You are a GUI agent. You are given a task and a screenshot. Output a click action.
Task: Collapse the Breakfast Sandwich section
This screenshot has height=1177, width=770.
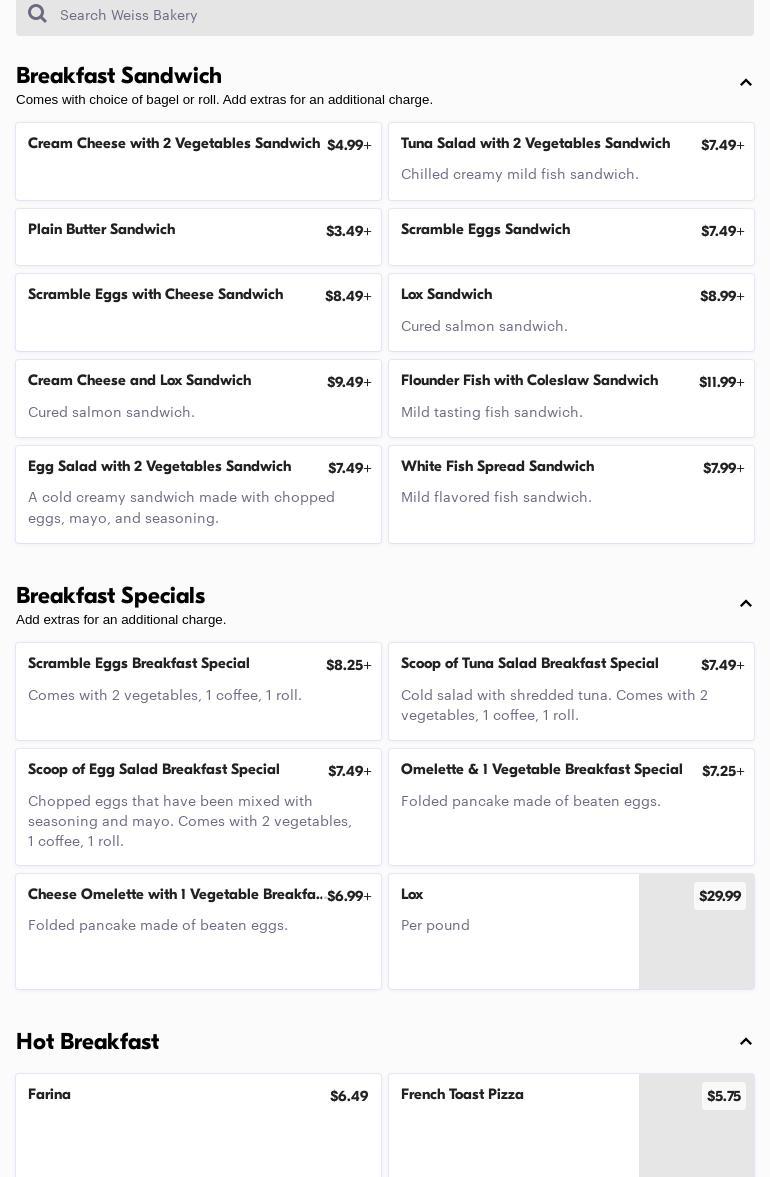[x=745, y=83]
